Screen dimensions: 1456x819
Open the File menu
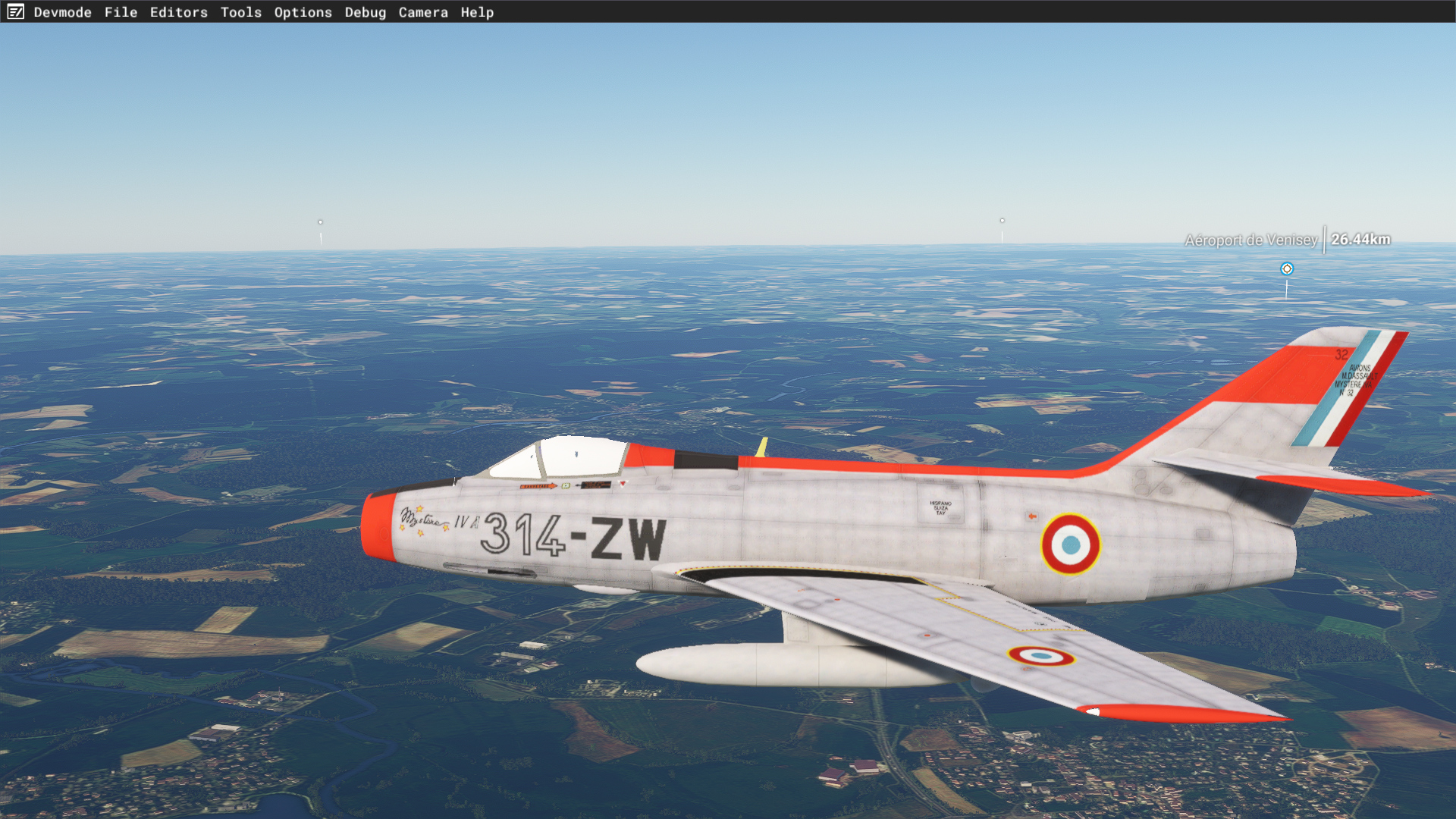pos(121,12)
